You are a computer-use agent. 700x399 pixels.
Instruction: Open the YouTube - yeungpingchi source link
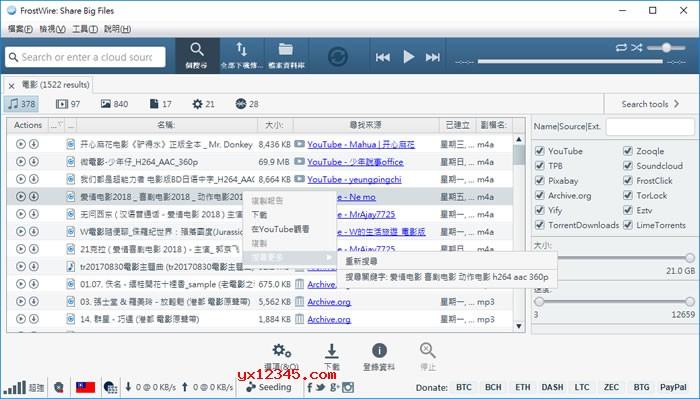tap(354, 179)
